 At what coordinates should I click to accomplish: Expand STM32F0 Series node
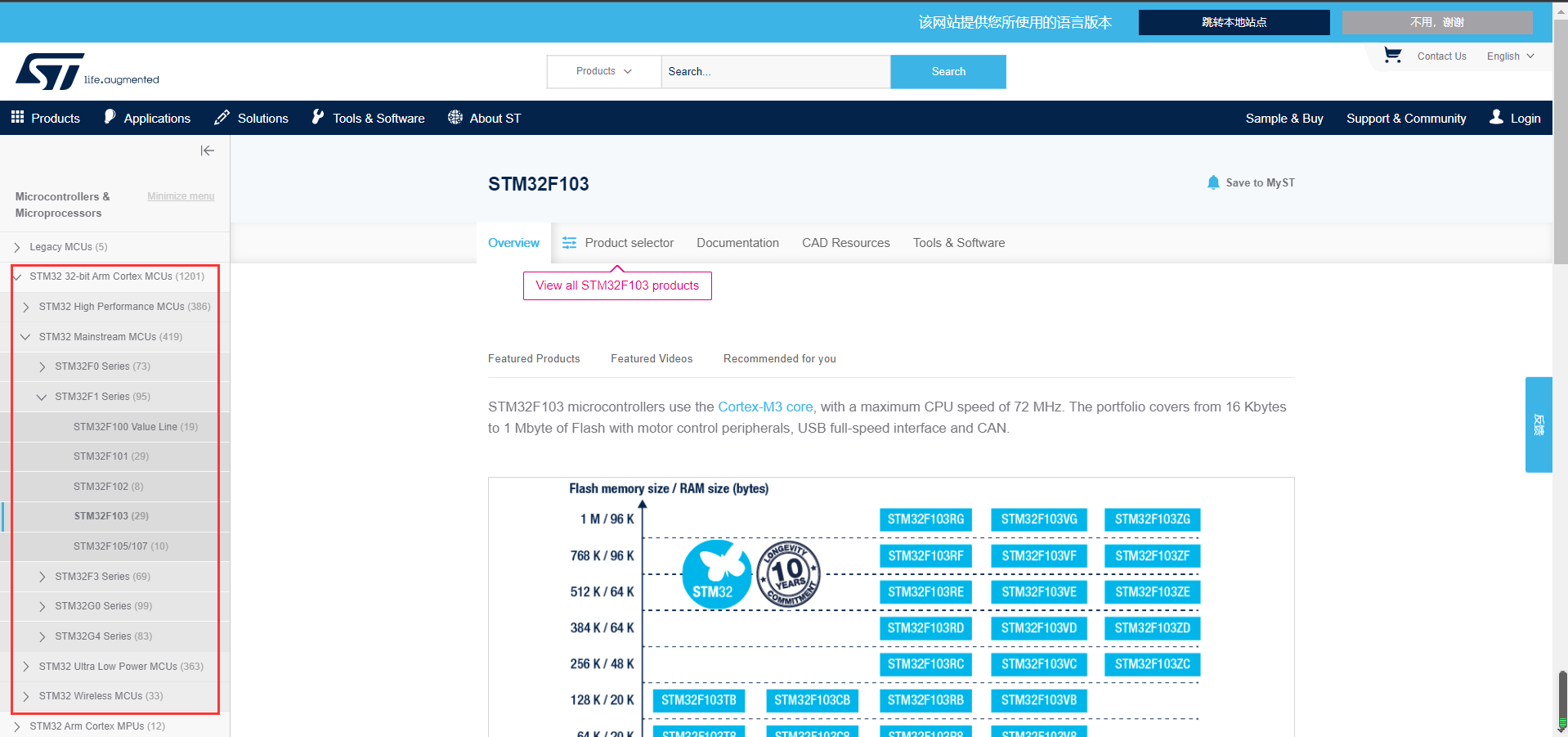coord(43,366)
